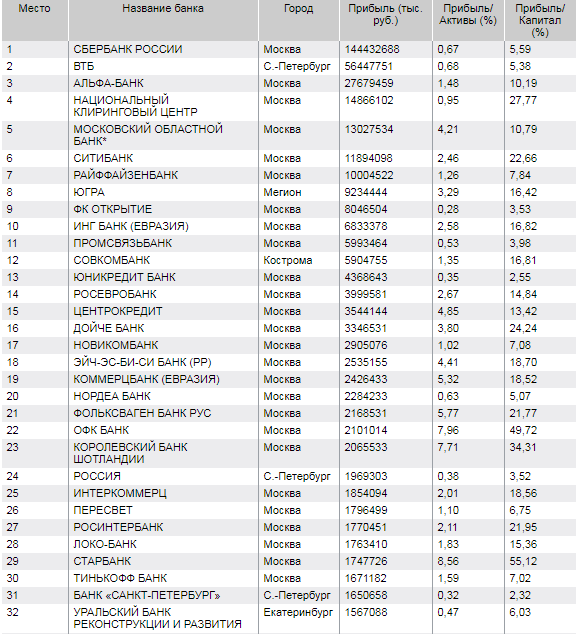This screenshot has width=577, height=634.
Task: Click the 'Город' column header
Action: pos(298,8)
